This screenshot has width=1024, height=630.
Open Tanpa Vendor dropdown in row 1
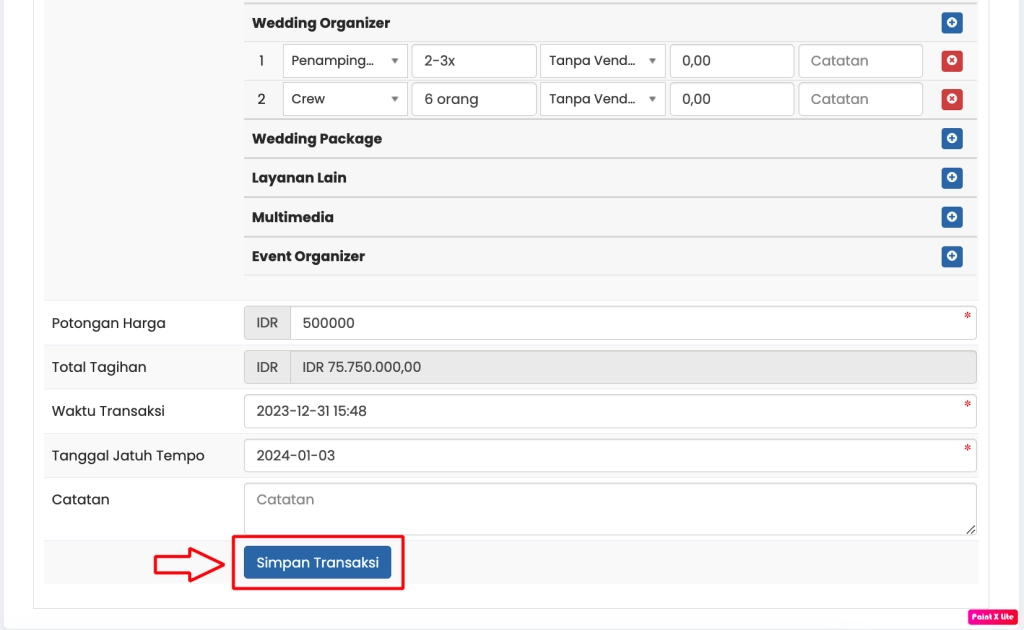click(x=602, y=61)
